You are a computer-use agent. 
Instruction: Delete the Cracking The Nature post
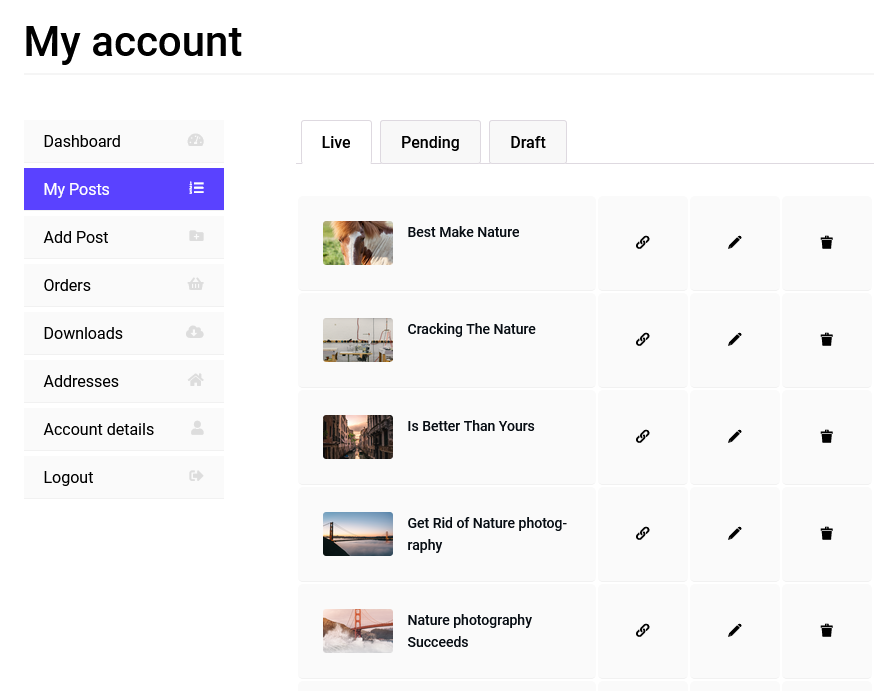(x=826, y=339)
